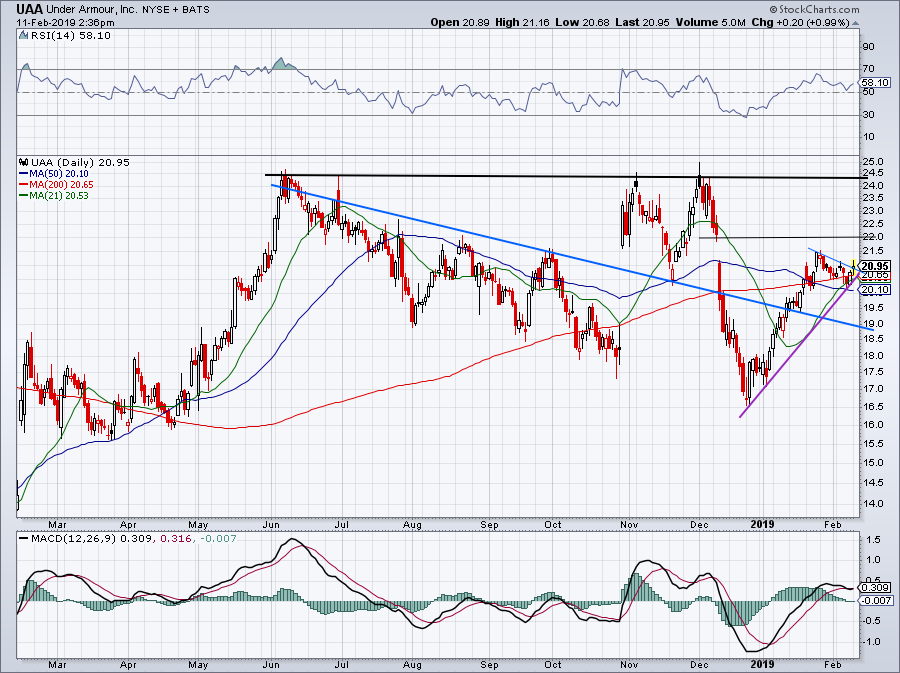
Task: Open the StockCharts.com copyright link
Action: [x=815, y=9]
